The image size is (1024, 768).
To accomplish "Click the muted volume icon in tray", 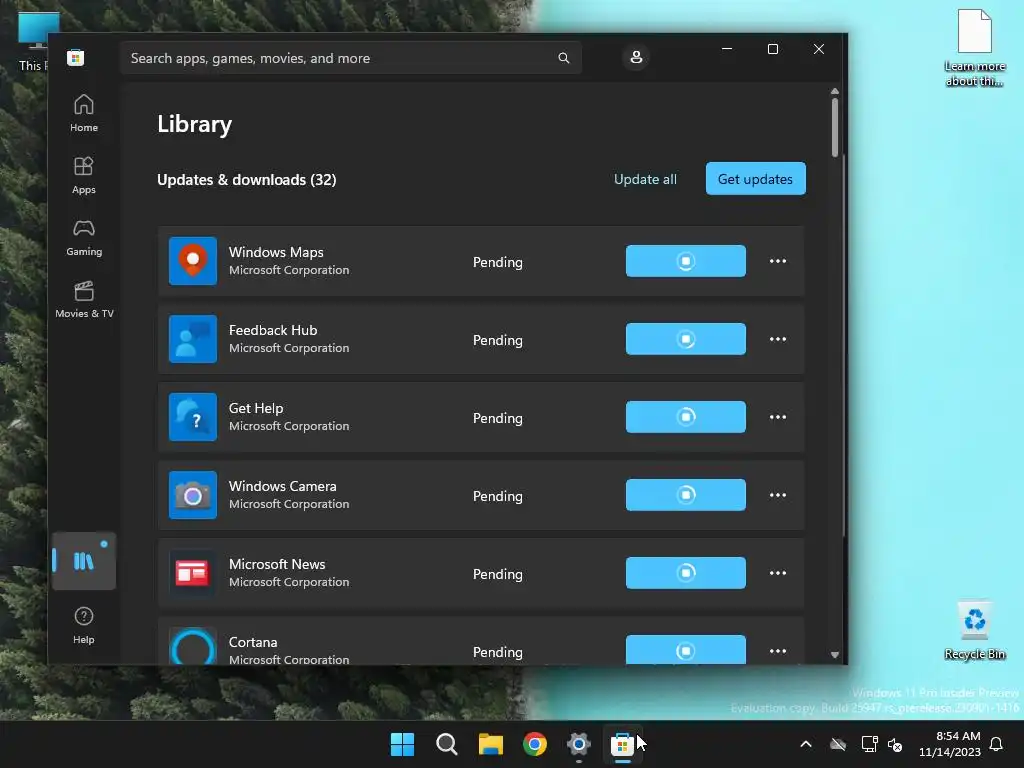I will point(895,744).
